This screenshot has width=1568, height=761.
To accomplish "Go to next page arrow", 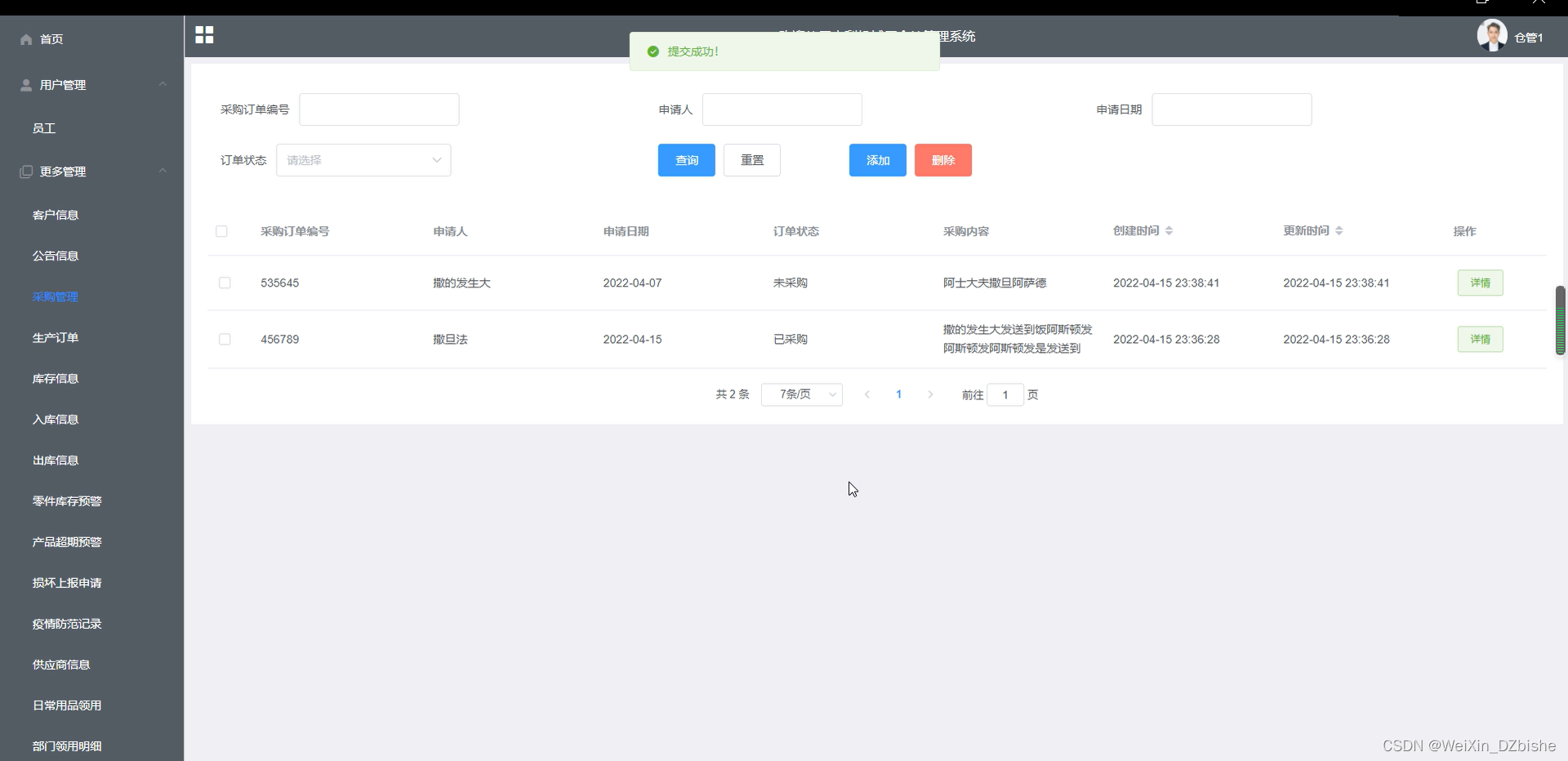I will tap(930, 394).
